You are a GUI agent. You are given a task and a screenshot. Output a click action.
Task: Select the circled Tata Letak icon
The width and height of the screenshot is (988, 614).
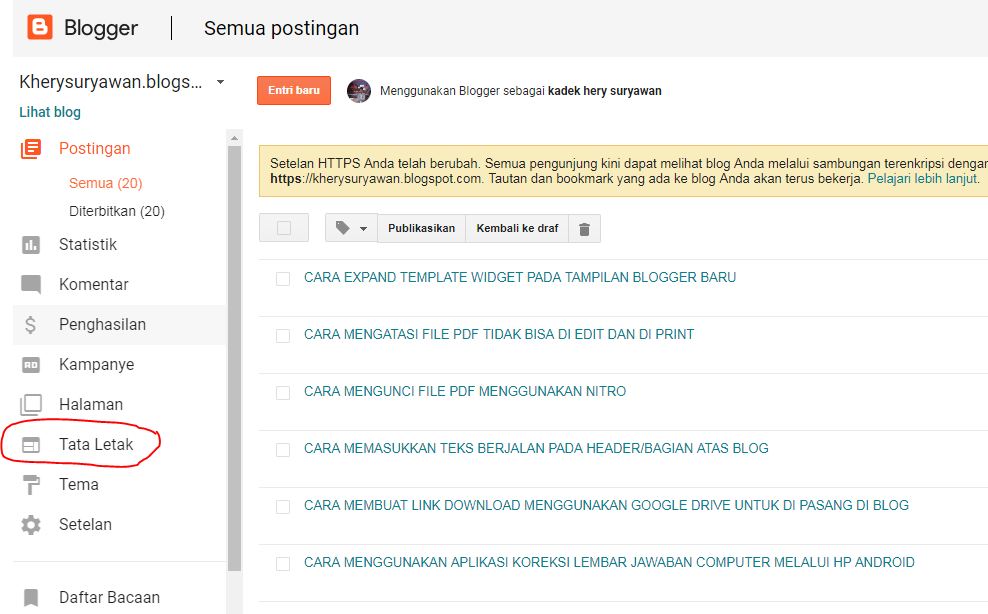click(x=30, y=443)
